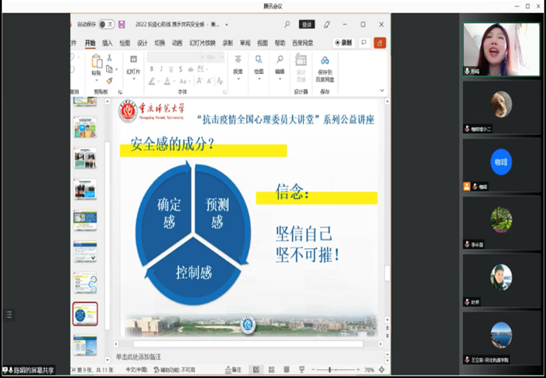The image size is (546, 378).
Task: Click the zoom slider handle
Action: click(329, 370)
